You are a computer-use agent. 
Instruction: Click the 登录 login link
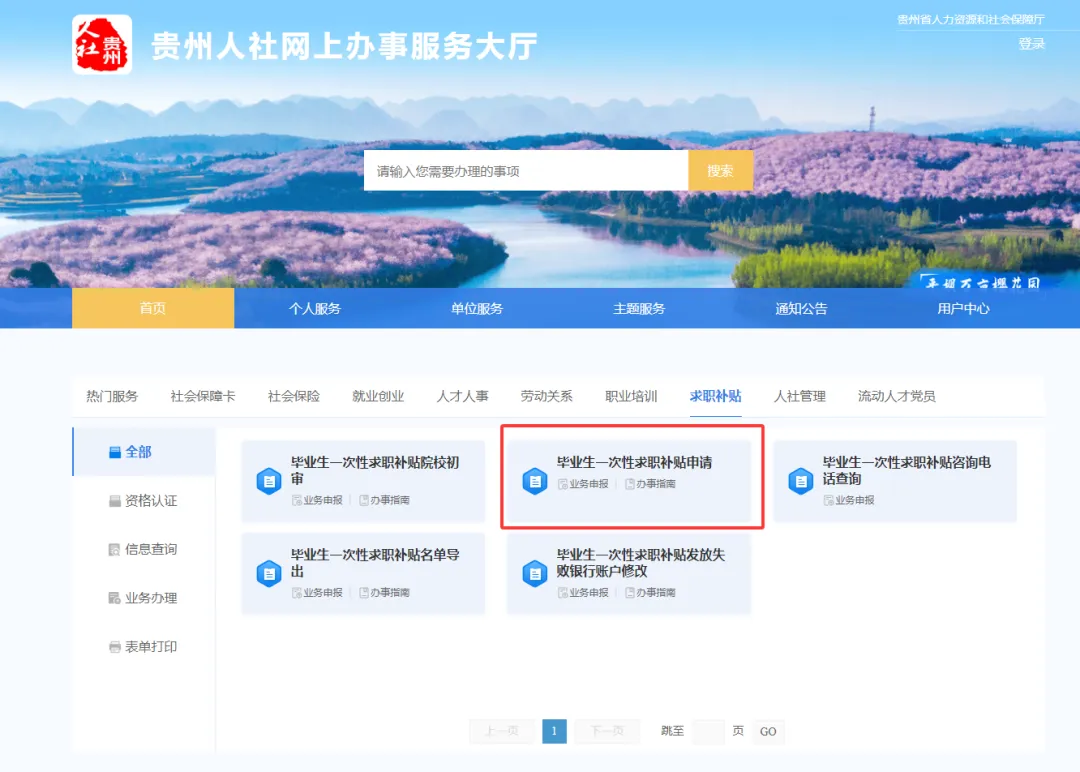(x=1032, y=43)
